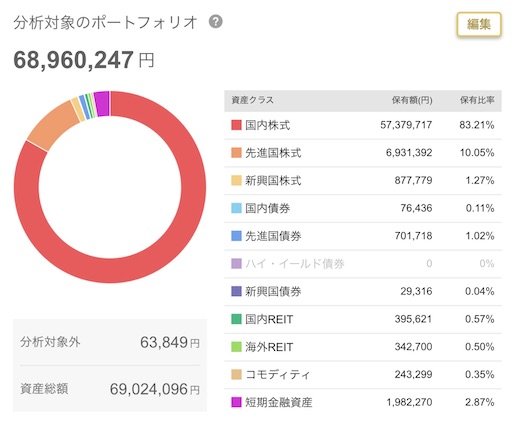
Task: Click the 保有比率 column header
Action: point(477,100)
